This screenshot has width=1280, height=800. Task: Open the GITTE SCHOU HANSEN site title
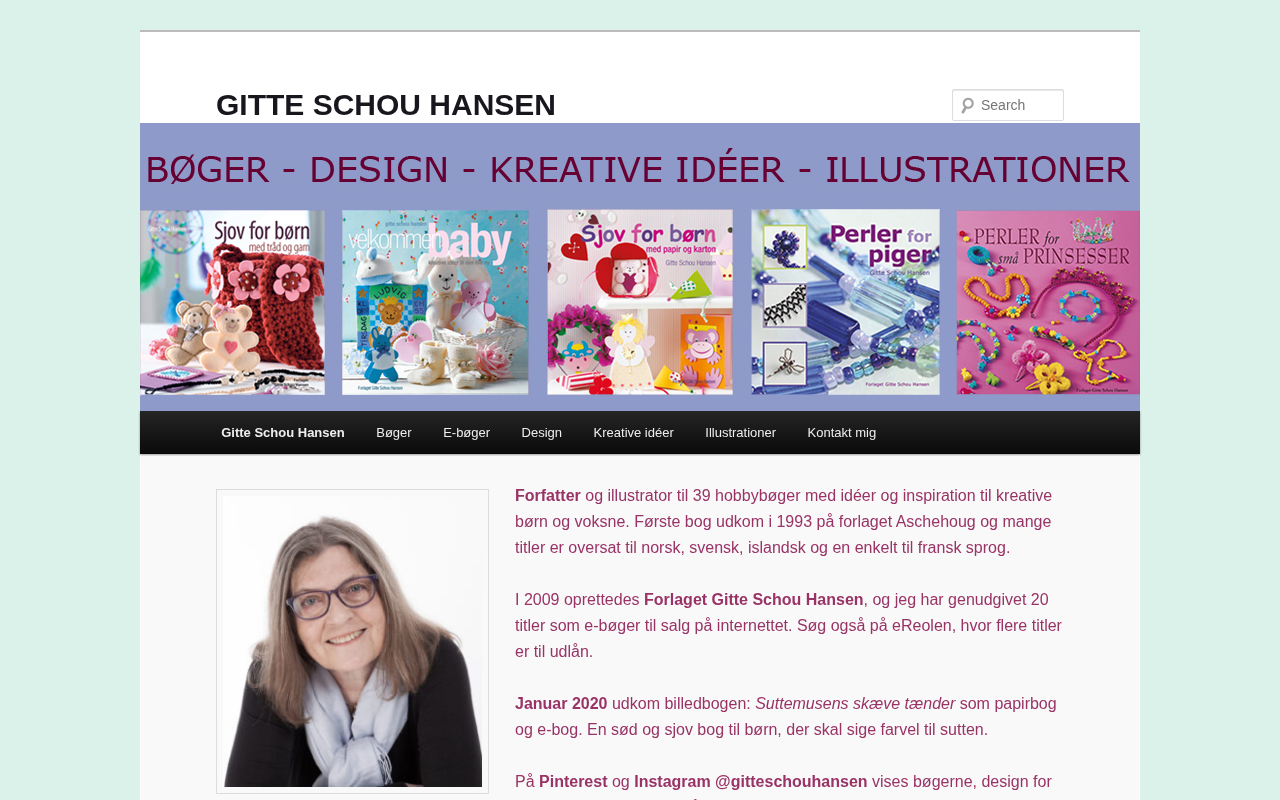[x=386, y=105]
